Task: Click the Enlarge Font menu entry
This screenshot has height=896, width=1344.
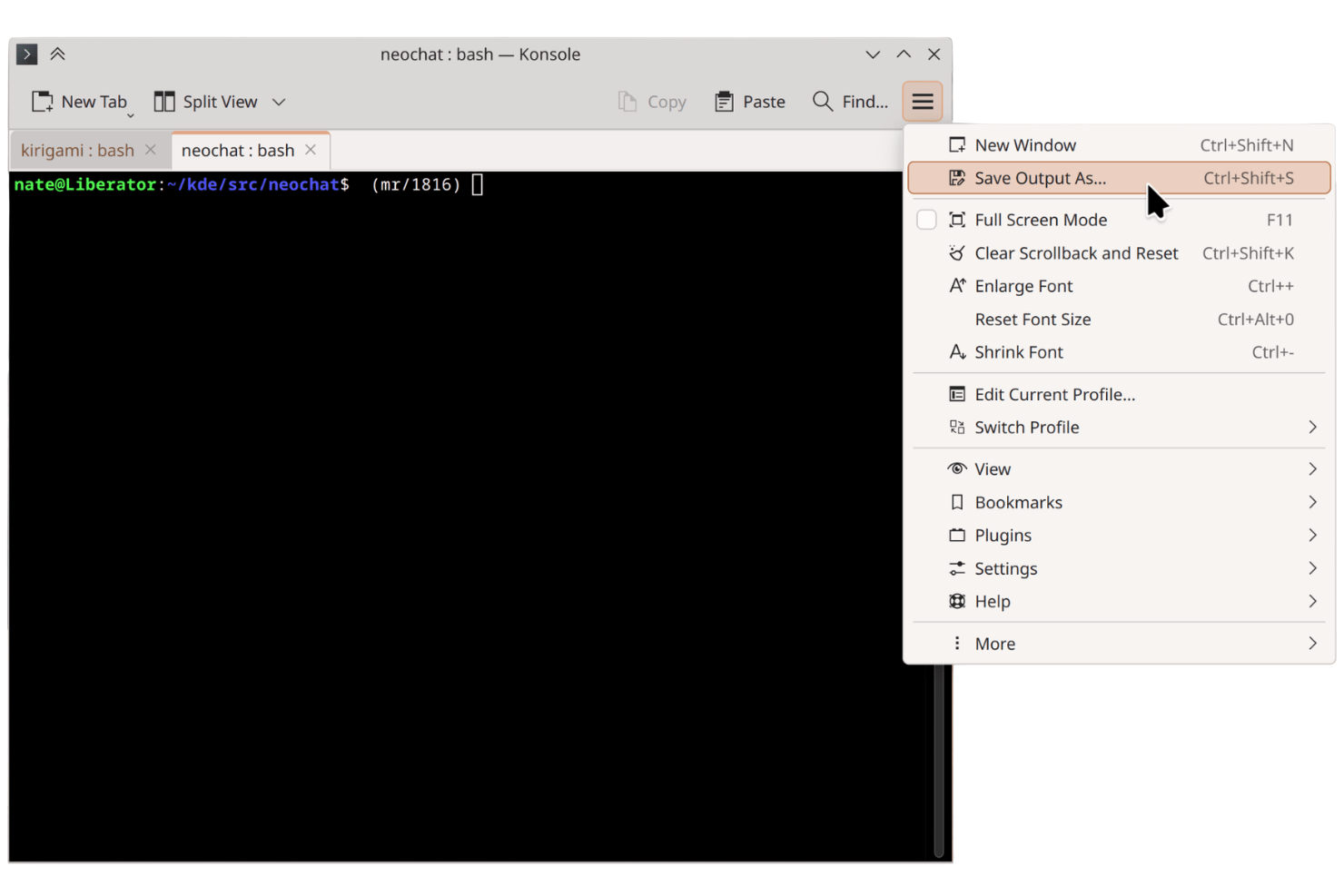Action: click(x=1119, y=286)
